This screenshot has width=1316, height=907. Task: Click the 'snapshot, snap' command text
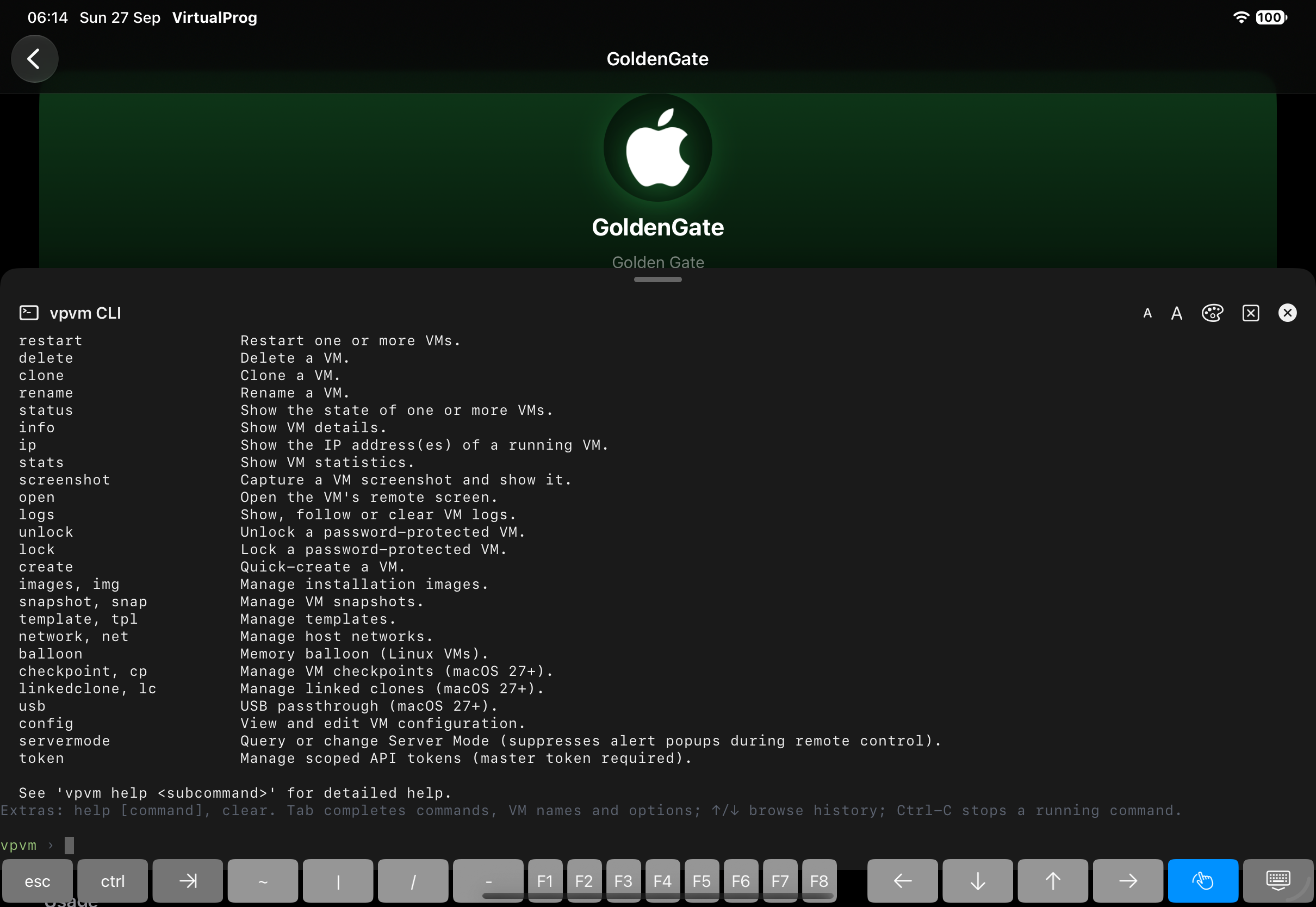[83, 602]
